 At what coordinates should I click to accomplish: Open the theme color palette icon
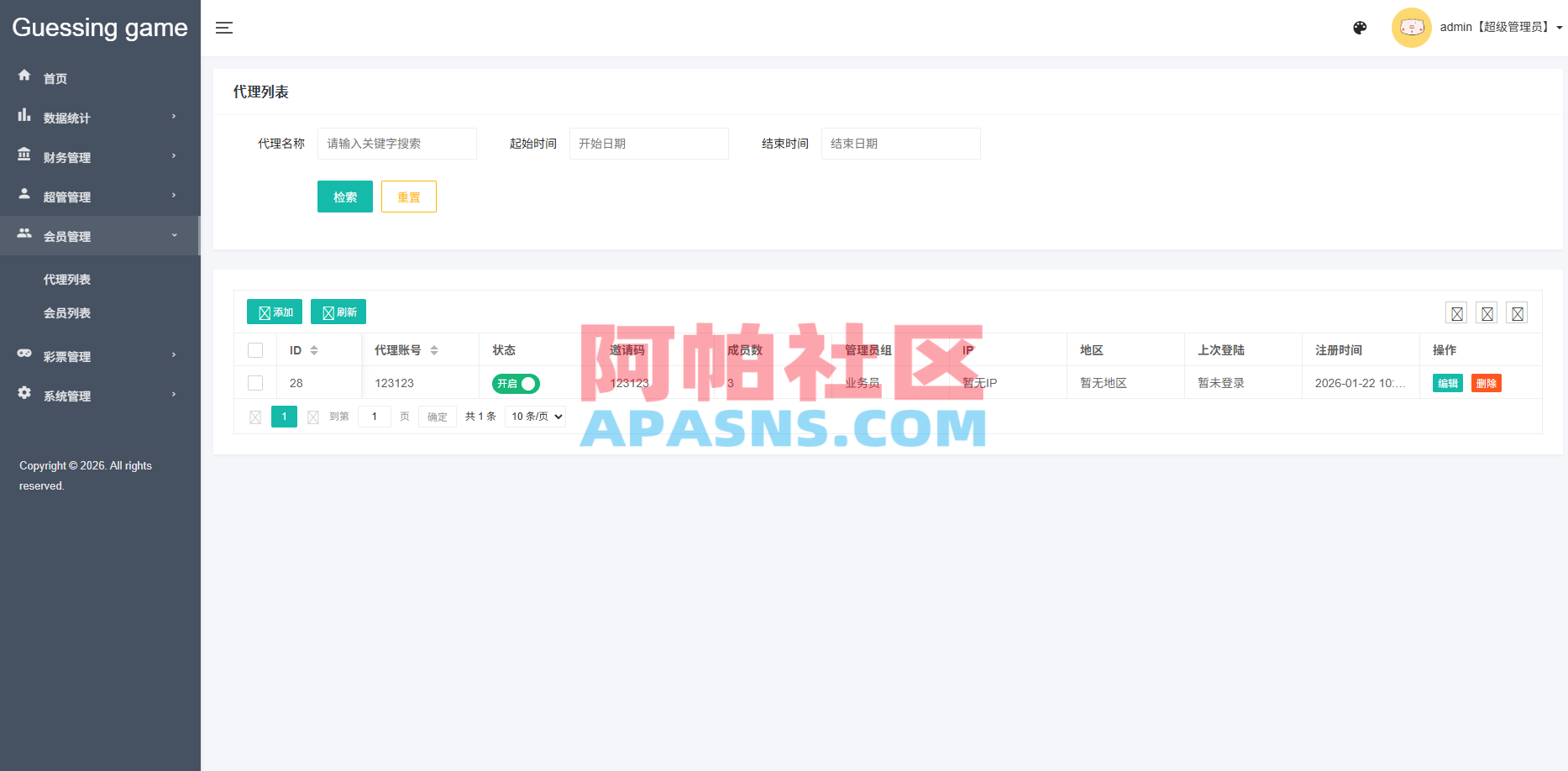tap(1360, 28)
